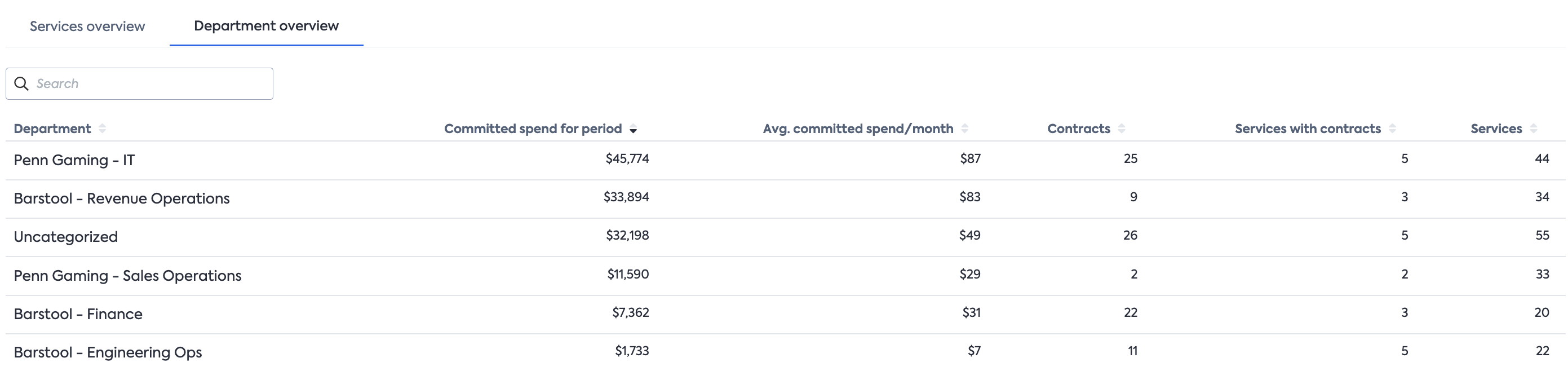This screenshot has height=371, width=1568.
Task: Click the search magnifier icon
Action: click(21, 84)
